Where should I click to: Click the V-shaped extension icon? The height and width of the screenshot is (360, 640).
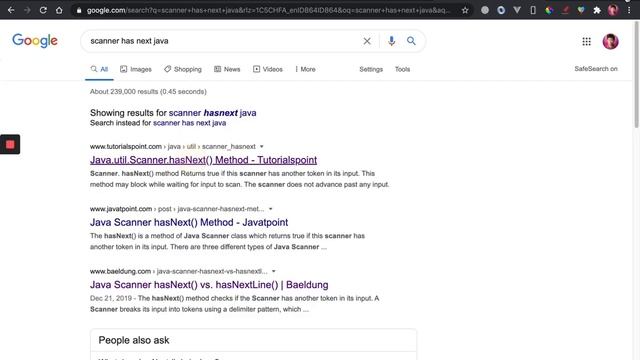[x=517, y=10]
